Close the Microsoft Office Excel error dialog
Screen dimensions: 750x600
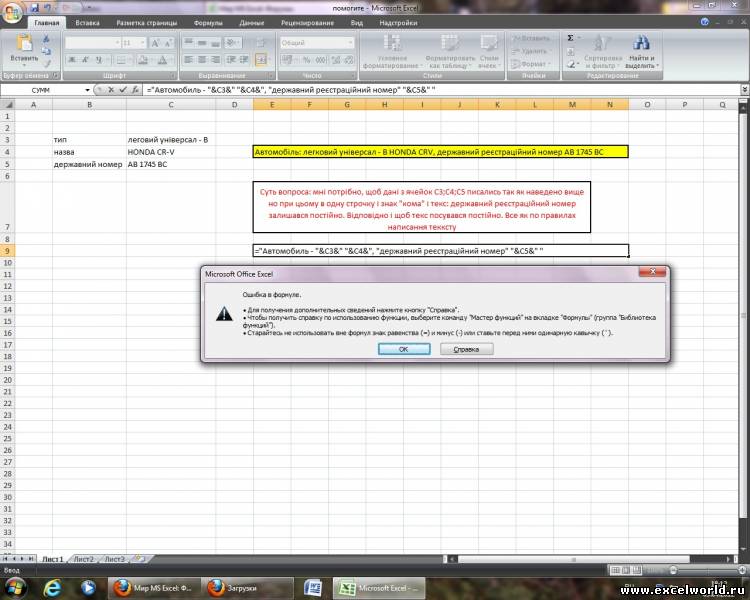(652, 272)
